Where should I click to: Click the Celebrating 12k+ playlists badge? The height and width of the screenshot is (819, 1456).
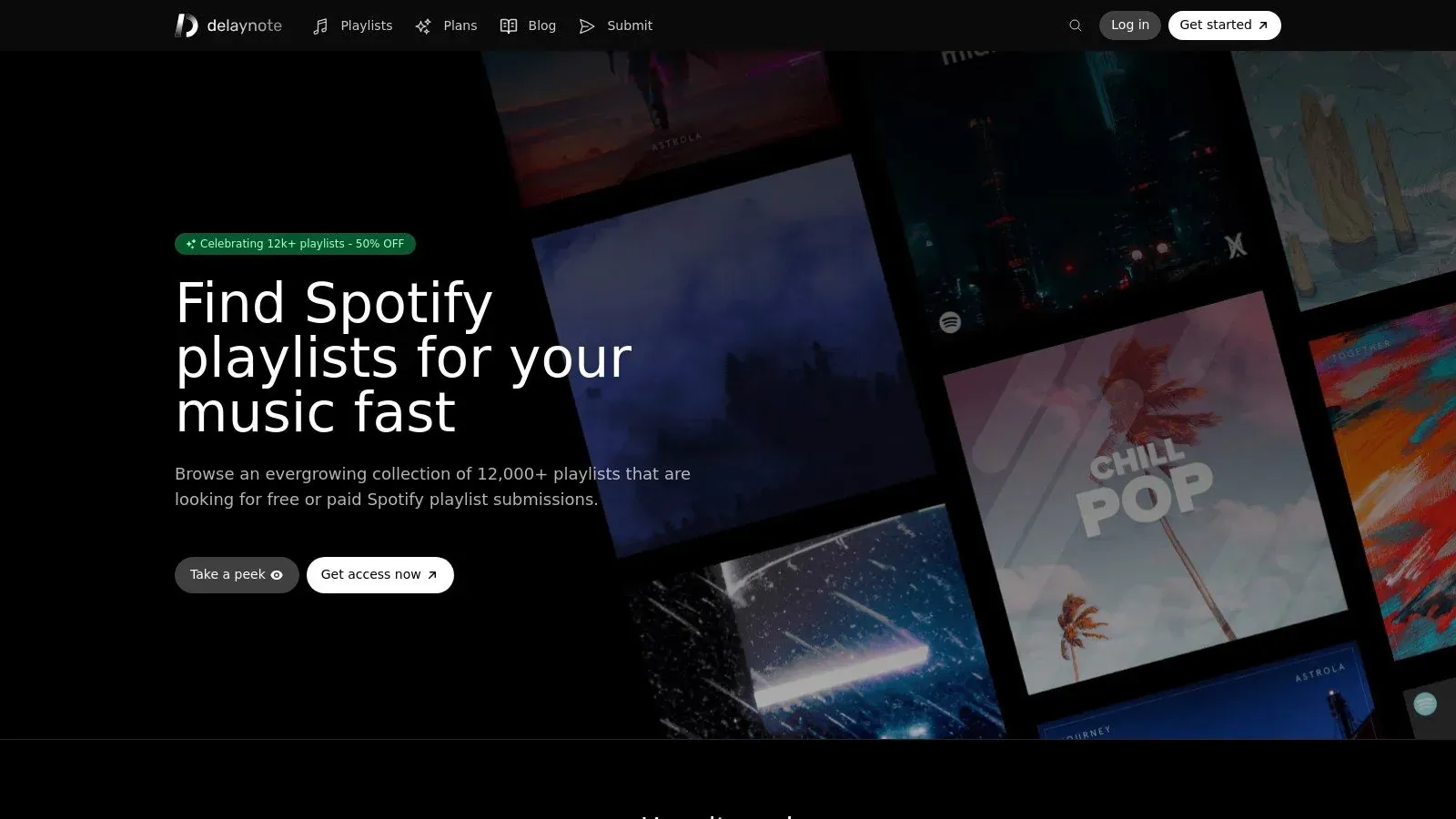click(295, 244)
